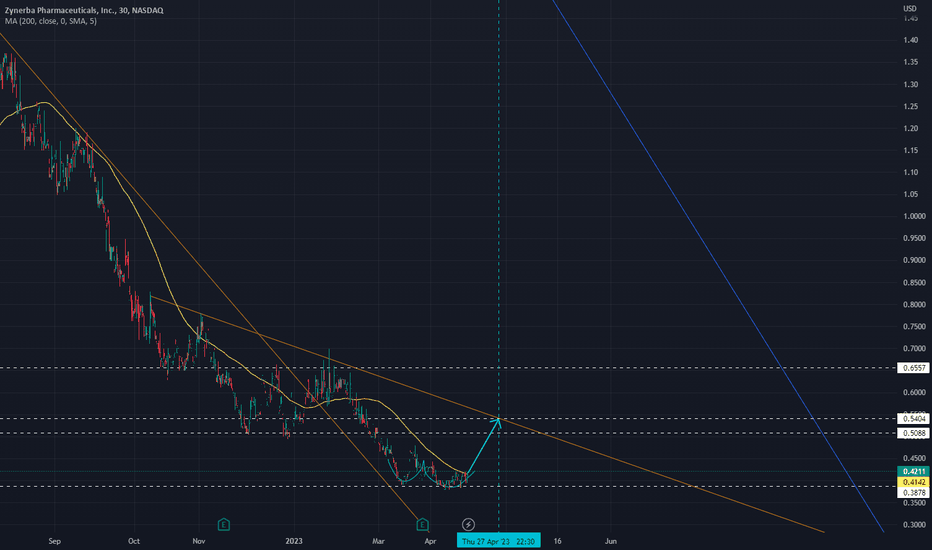932x550 pixels.
Task: Click the 0.3500 price axis label
Action: coord(914,503)
